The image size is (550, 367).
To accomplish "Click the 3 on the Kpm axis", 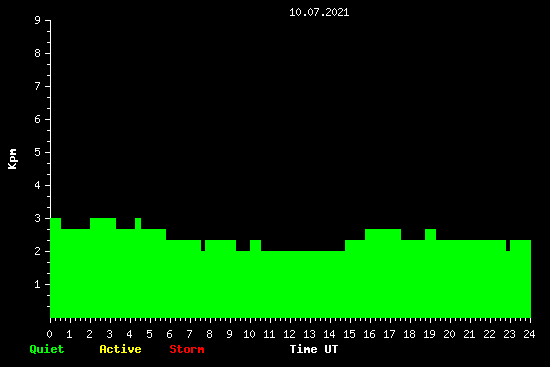I will pyautogui.click(x=38, y=218).
